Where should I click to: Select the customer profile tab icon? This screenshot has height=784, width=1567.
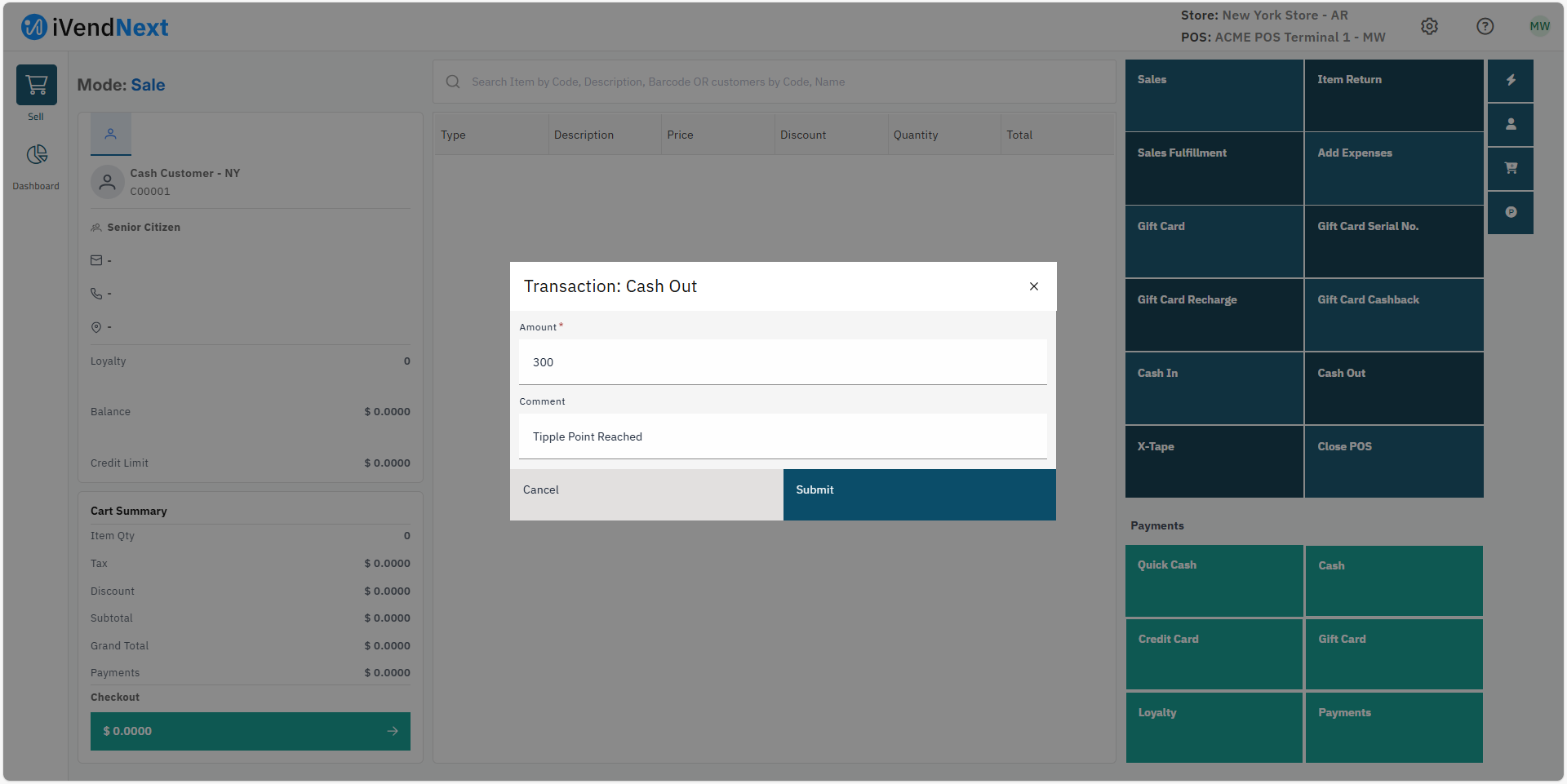click(x=111, y=134)
